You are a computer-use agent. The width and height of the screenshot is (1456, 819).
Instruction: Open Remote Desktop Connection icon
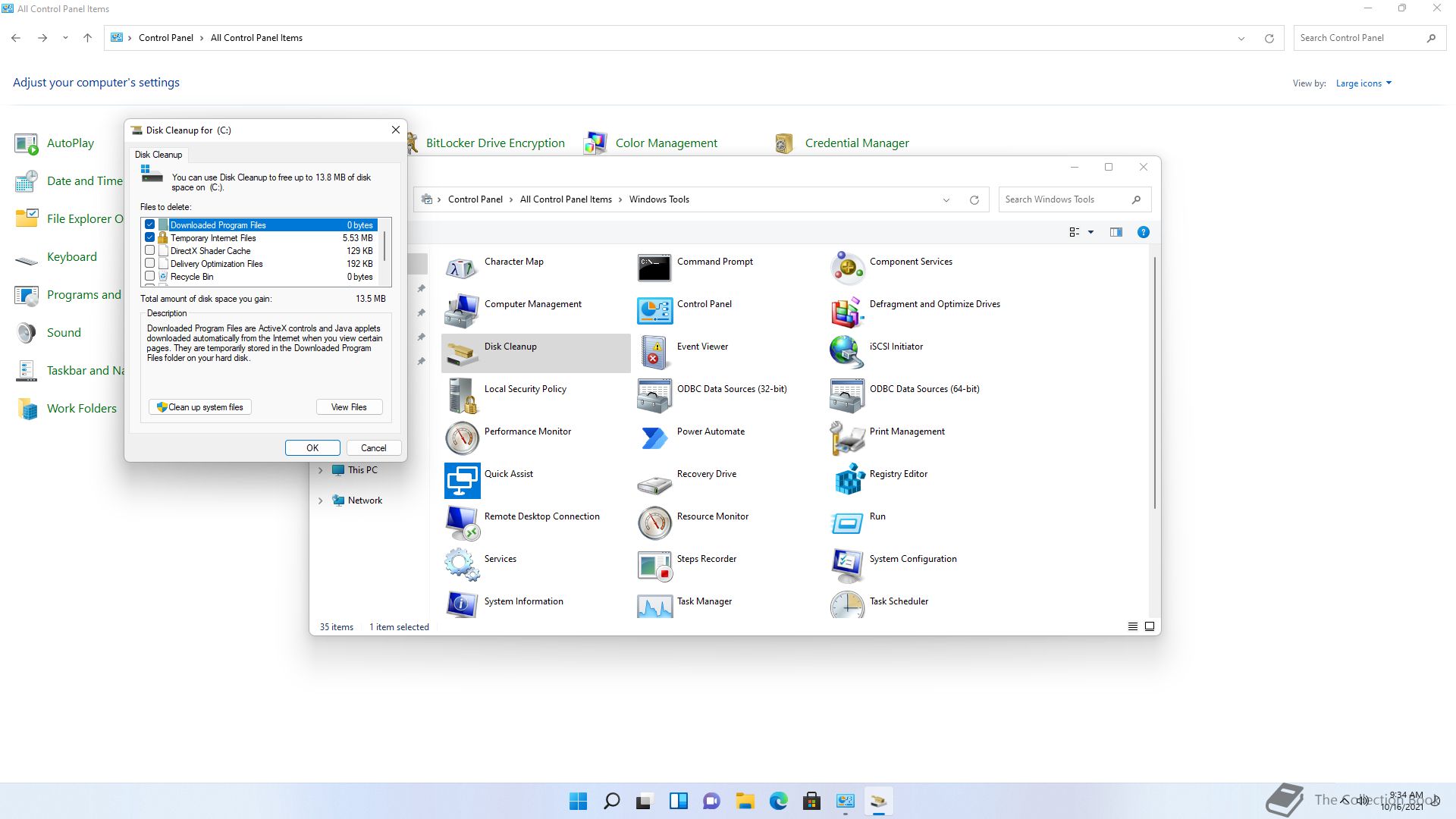[462, 522]
